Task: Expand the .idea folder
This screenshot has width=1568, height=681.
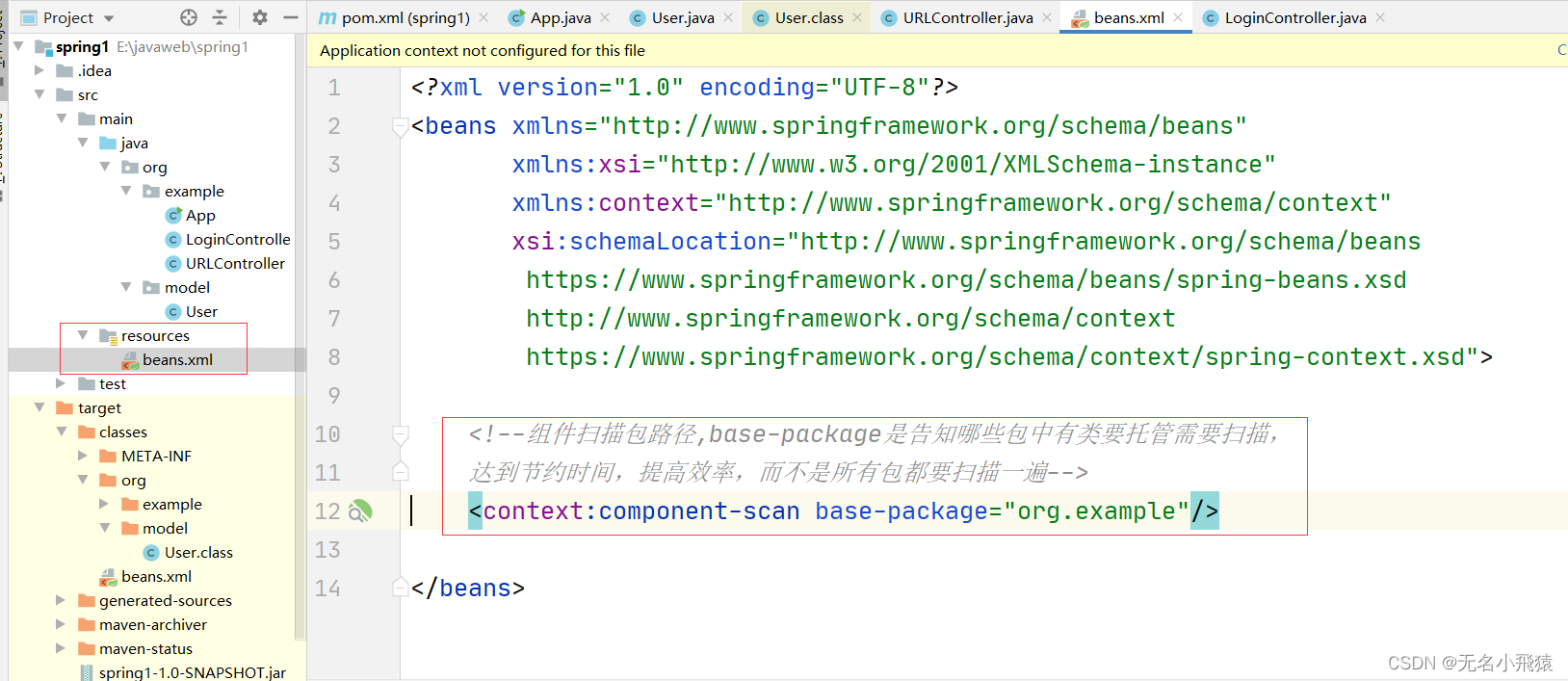Action: click(39, 70)
